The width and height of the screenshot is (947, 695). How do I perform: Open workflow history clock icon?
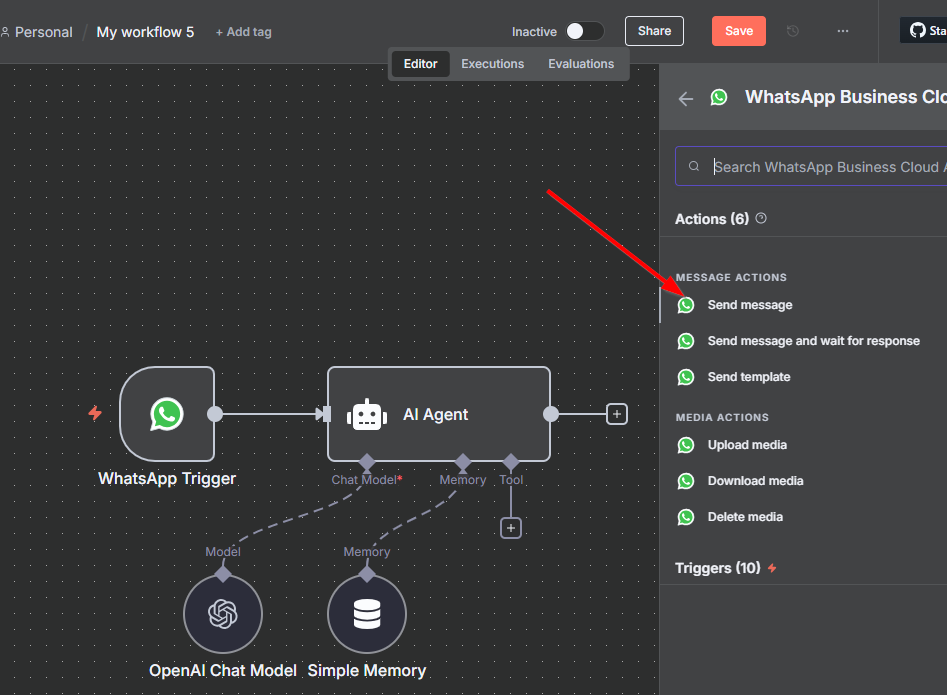793,31
